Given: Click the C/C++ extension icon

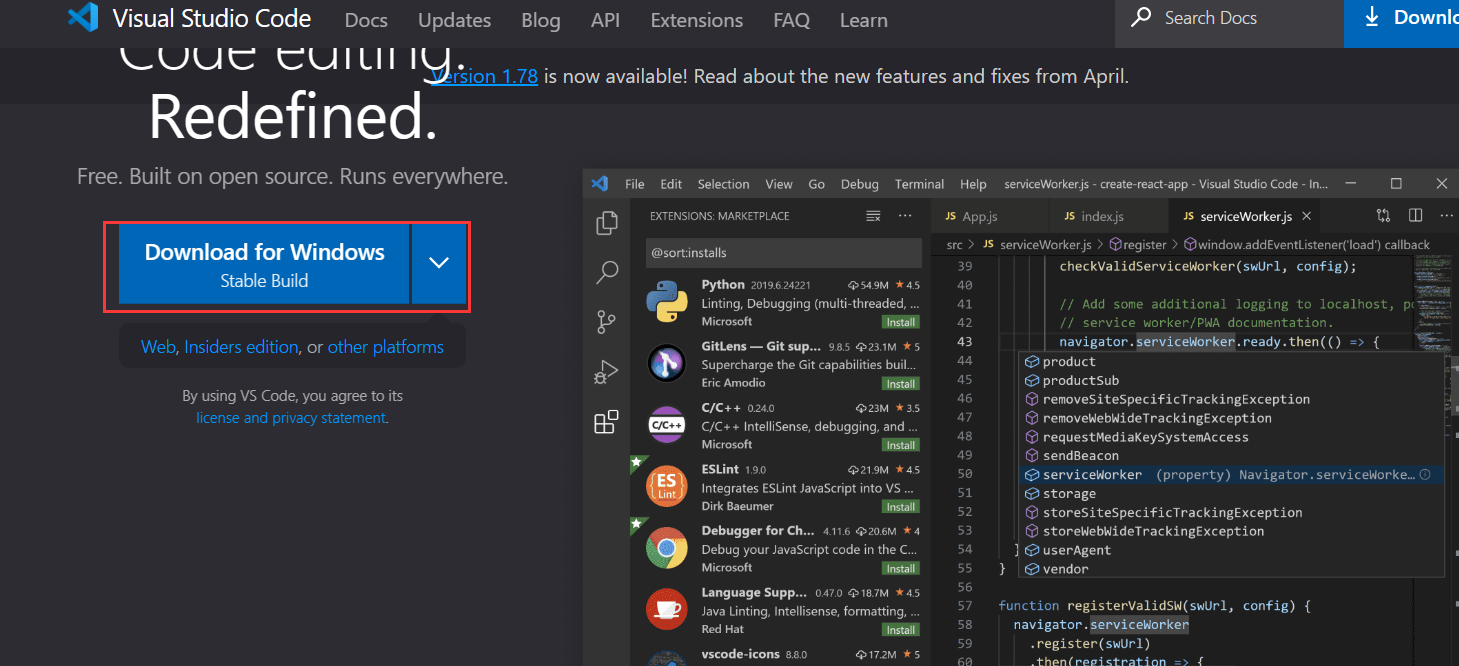Looking at the screenshot, I should coord(666,425).
